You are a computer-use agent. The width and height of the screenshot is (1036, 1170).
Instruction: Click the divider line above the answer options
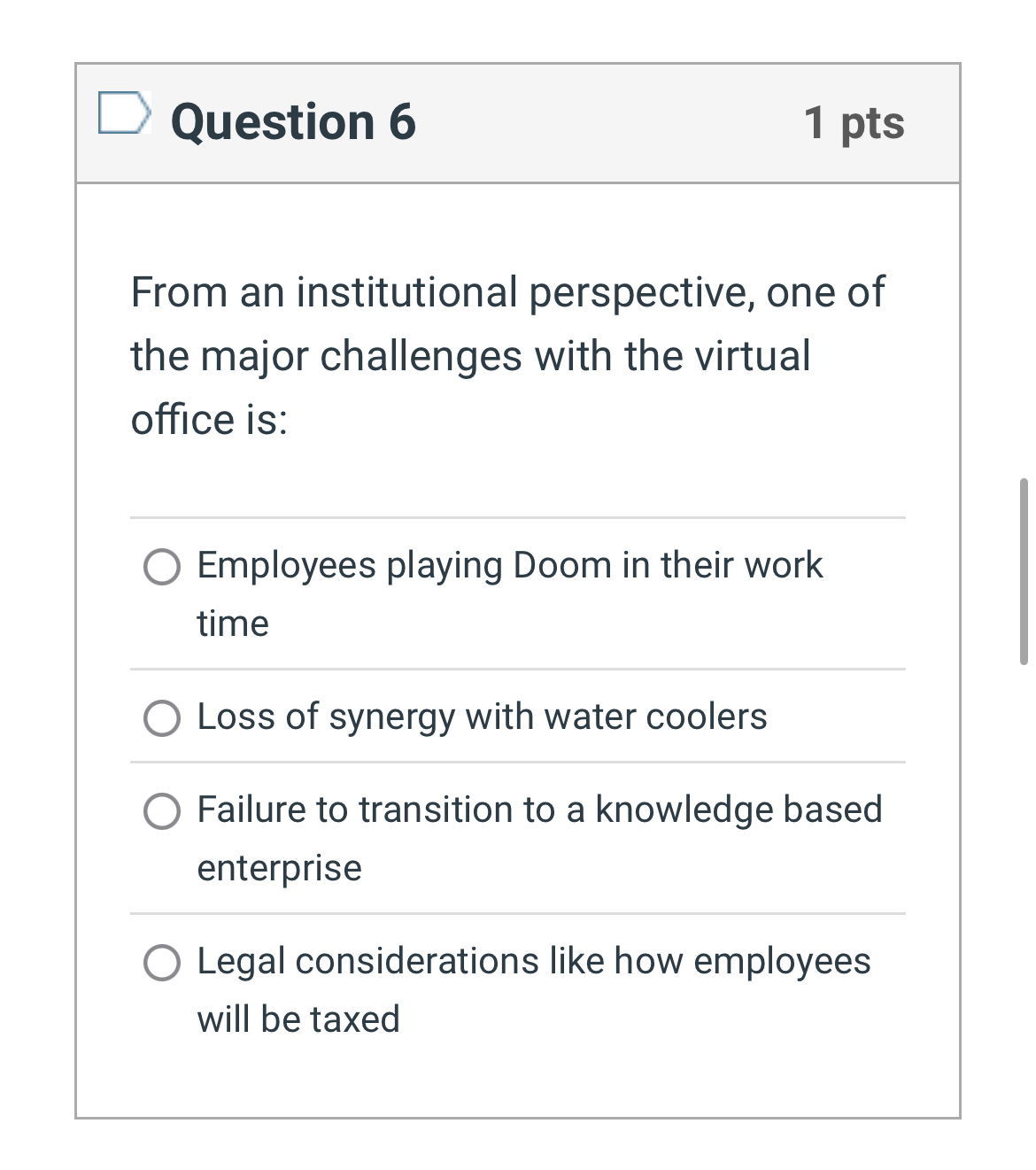coord(518,514)
